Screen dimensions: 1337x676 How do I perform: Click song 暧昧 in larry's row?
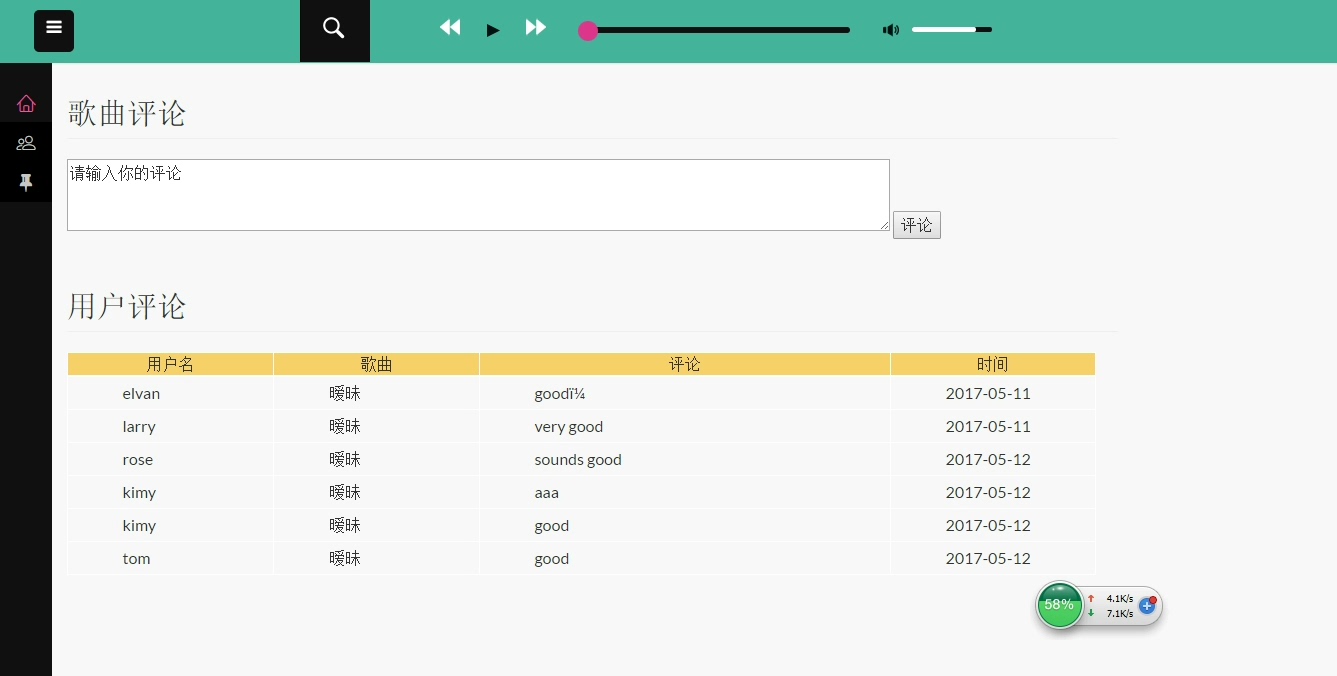345,427
